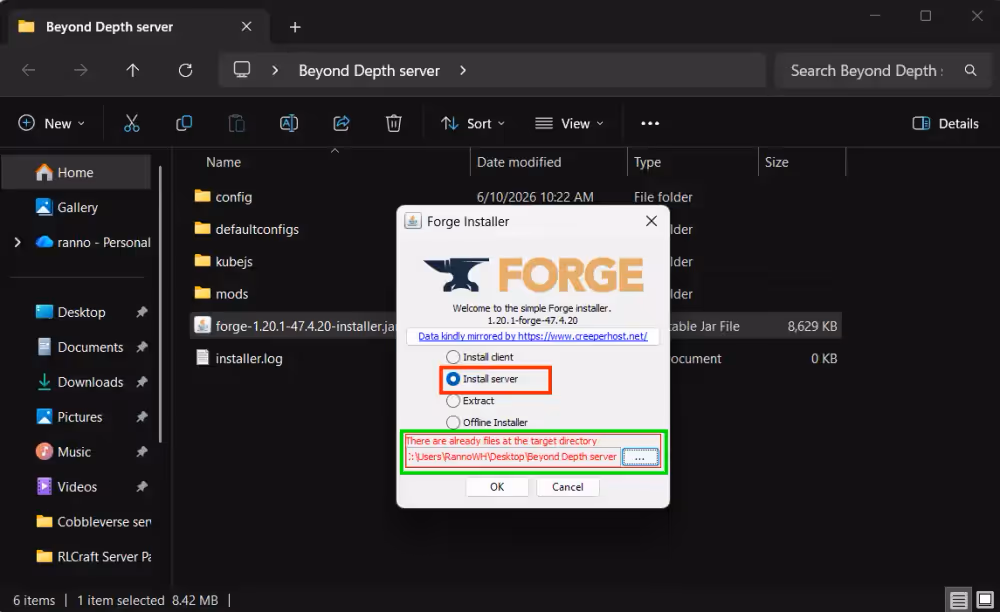Click the Share icon in toolbar
The height and width of the screenshot is (612, 1000).
click(x=341, y=123)
